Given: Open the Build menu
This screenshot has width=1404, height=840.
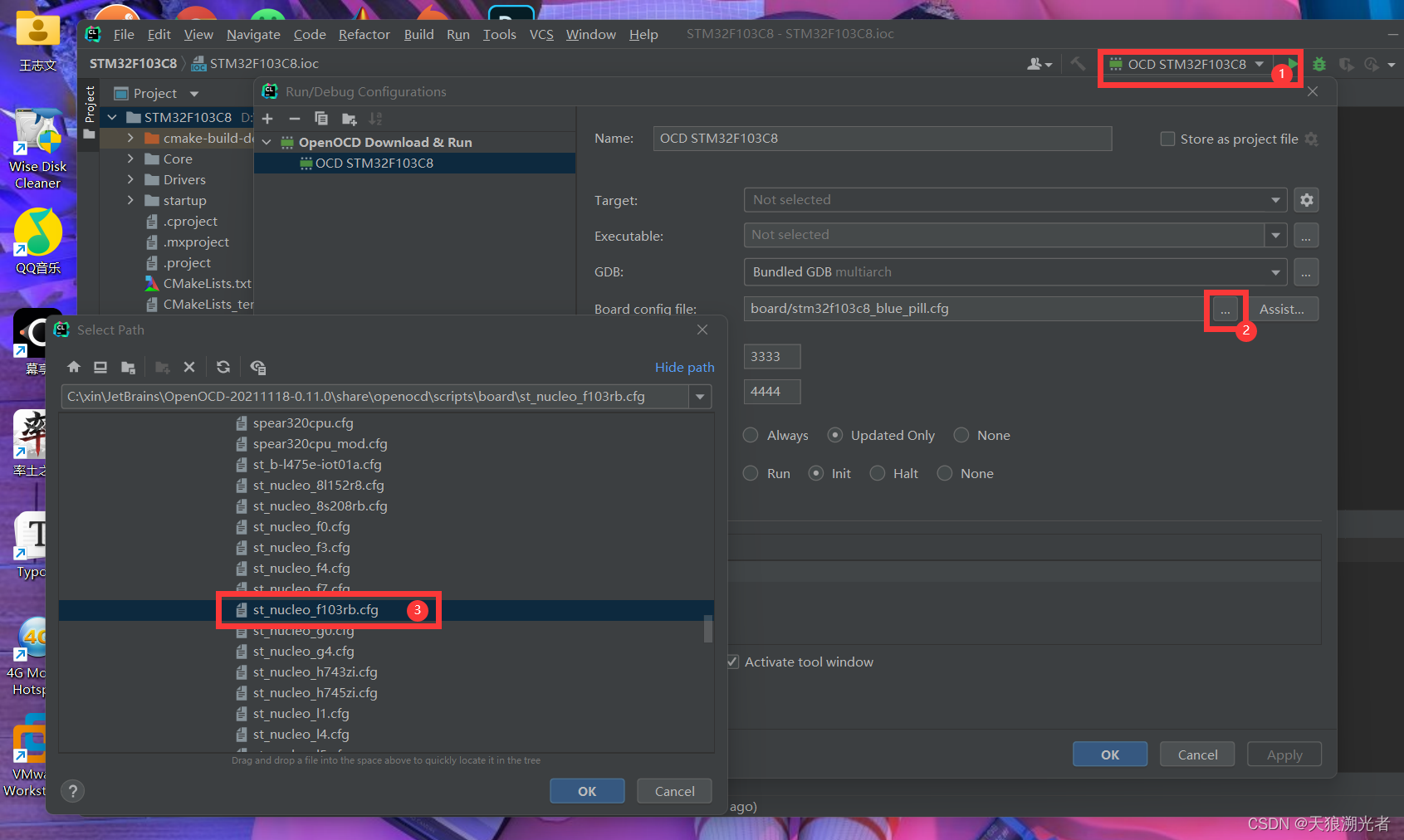Looking at the screenshot, I should [x=418, y=34].
